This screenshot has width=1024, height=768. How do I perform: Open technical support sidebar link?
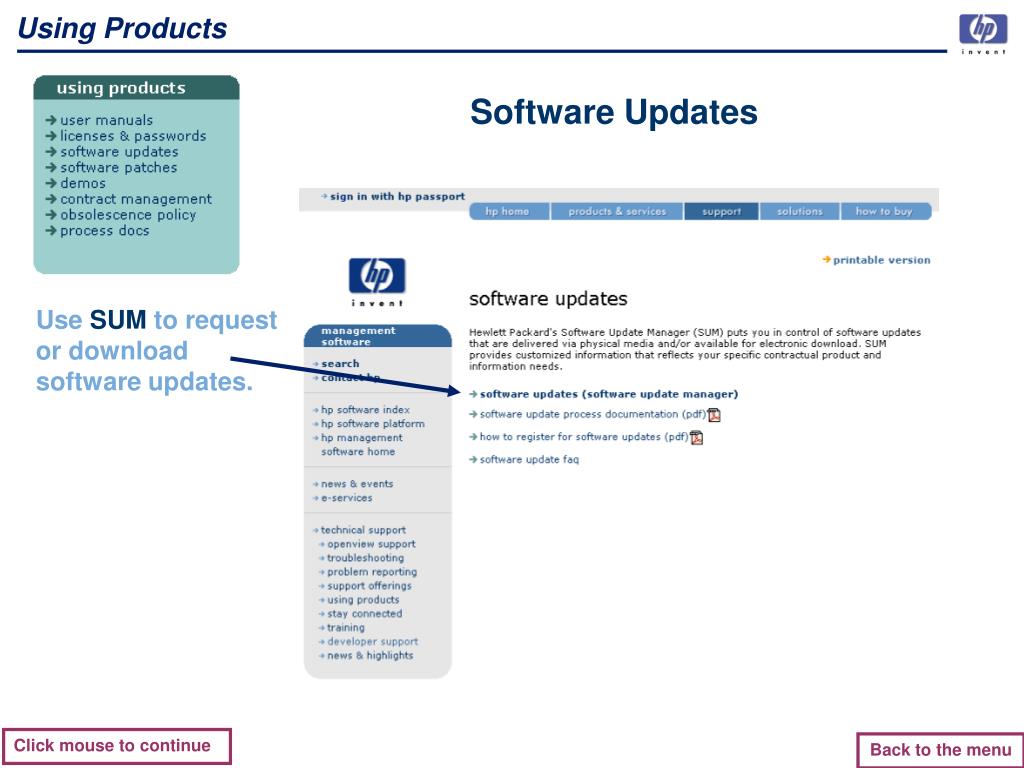[363, 530]
